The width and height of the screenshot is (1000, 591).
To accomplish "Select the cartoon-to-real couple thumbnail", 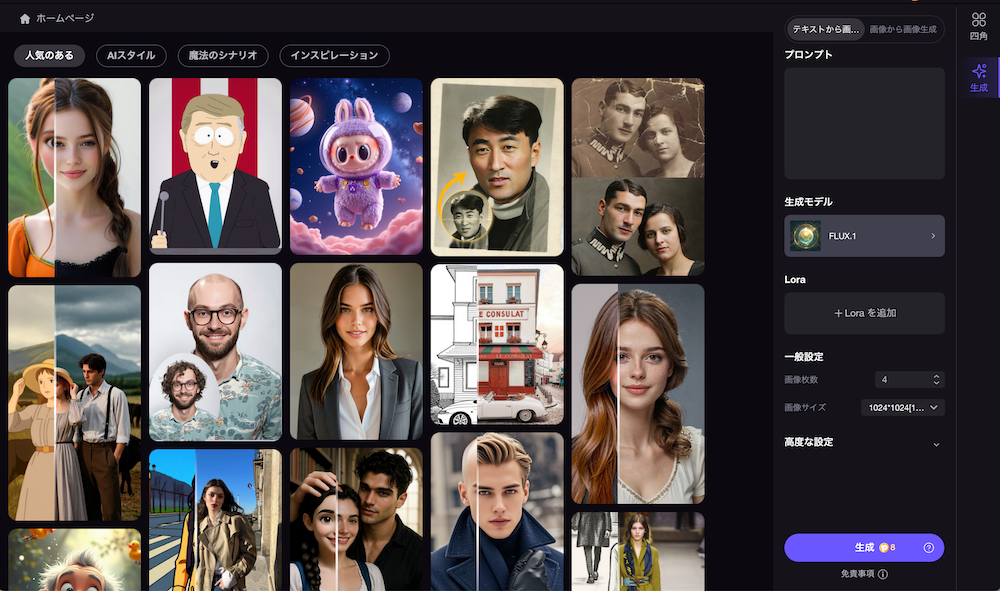I will (357, 520).
